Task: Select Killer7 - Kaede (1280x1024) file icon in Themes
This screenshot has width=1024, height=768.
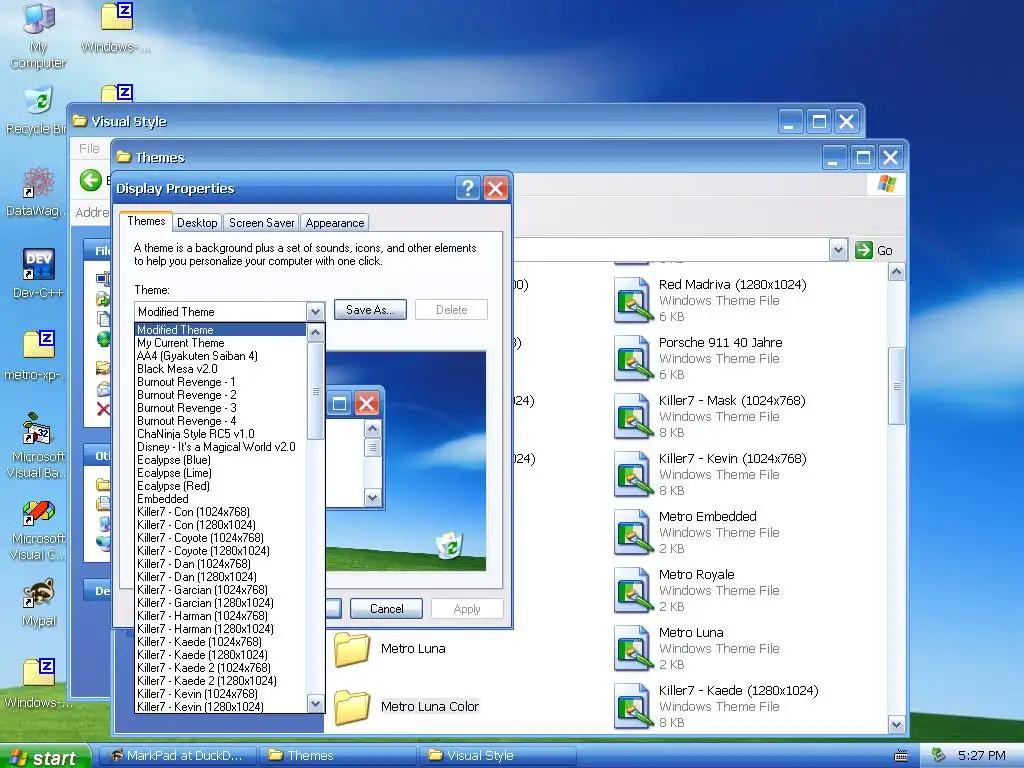Action: [633, 706]
